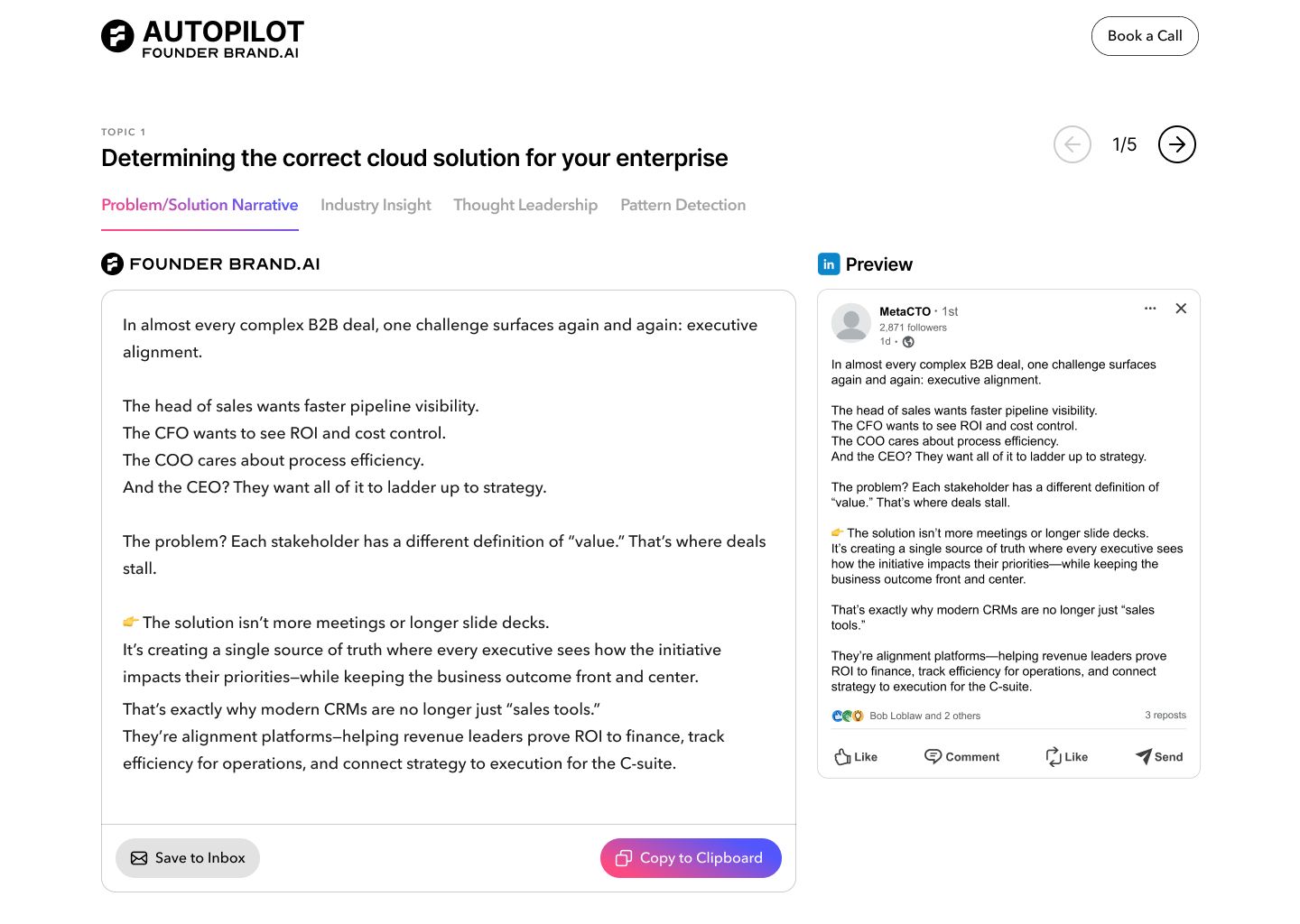The height and width of the screenshot is (924, 1300).
Task: Click the repost arrows icon
Action: [x=1054, y=757]
